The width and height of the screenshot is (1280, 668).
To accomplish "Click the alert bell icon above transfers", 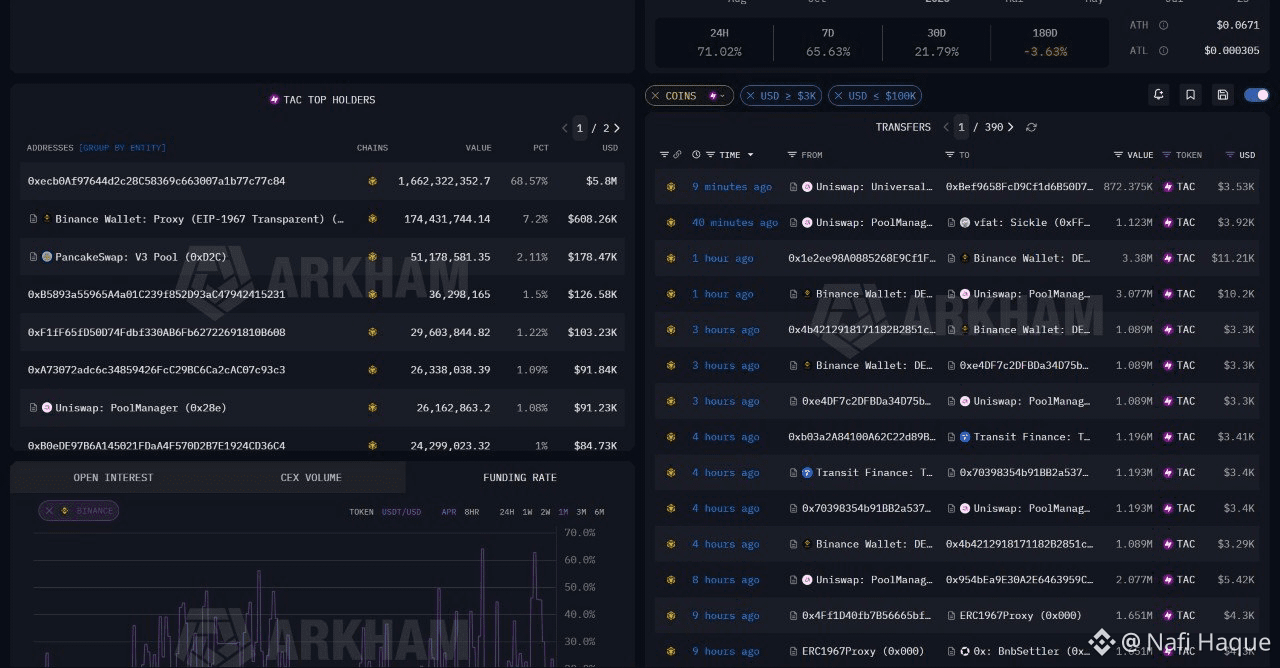I will (1159, 95).
